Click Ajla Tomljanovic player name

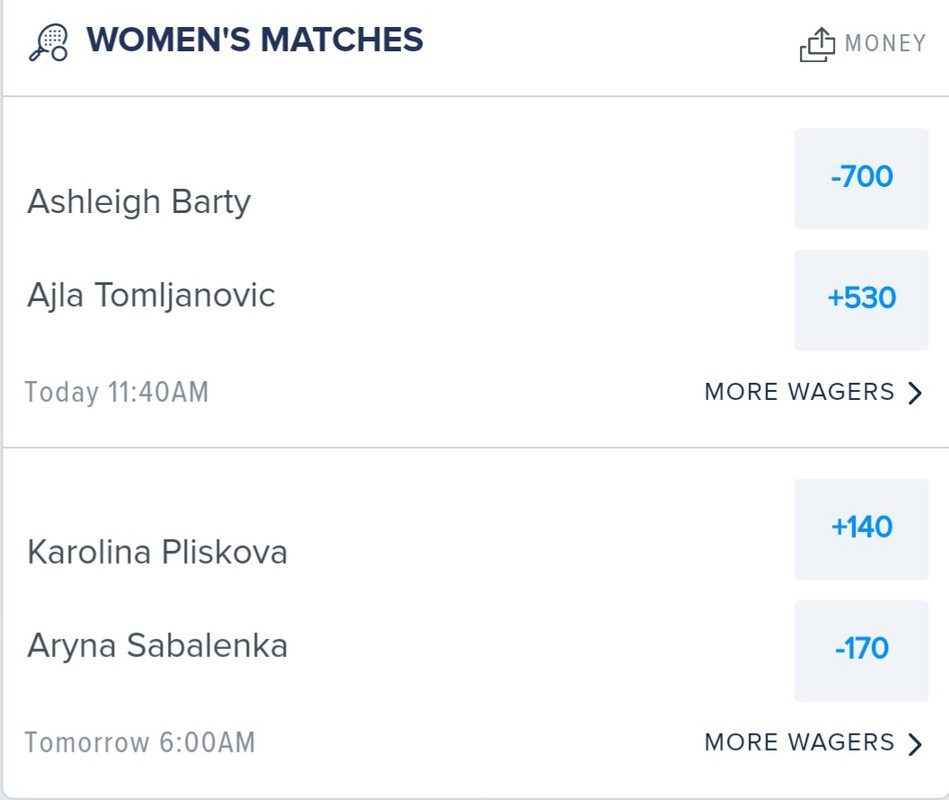(151, 296)
